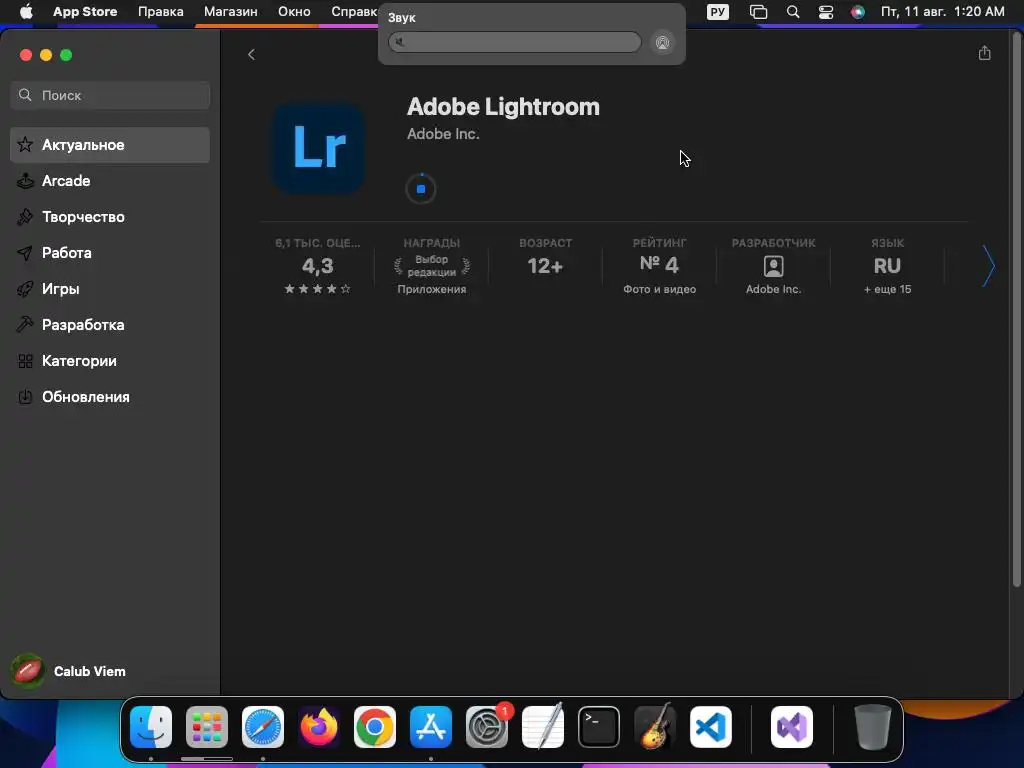Open Control Center in menu bar
The width and height of the screenshot is (1024, 768).
826,12
